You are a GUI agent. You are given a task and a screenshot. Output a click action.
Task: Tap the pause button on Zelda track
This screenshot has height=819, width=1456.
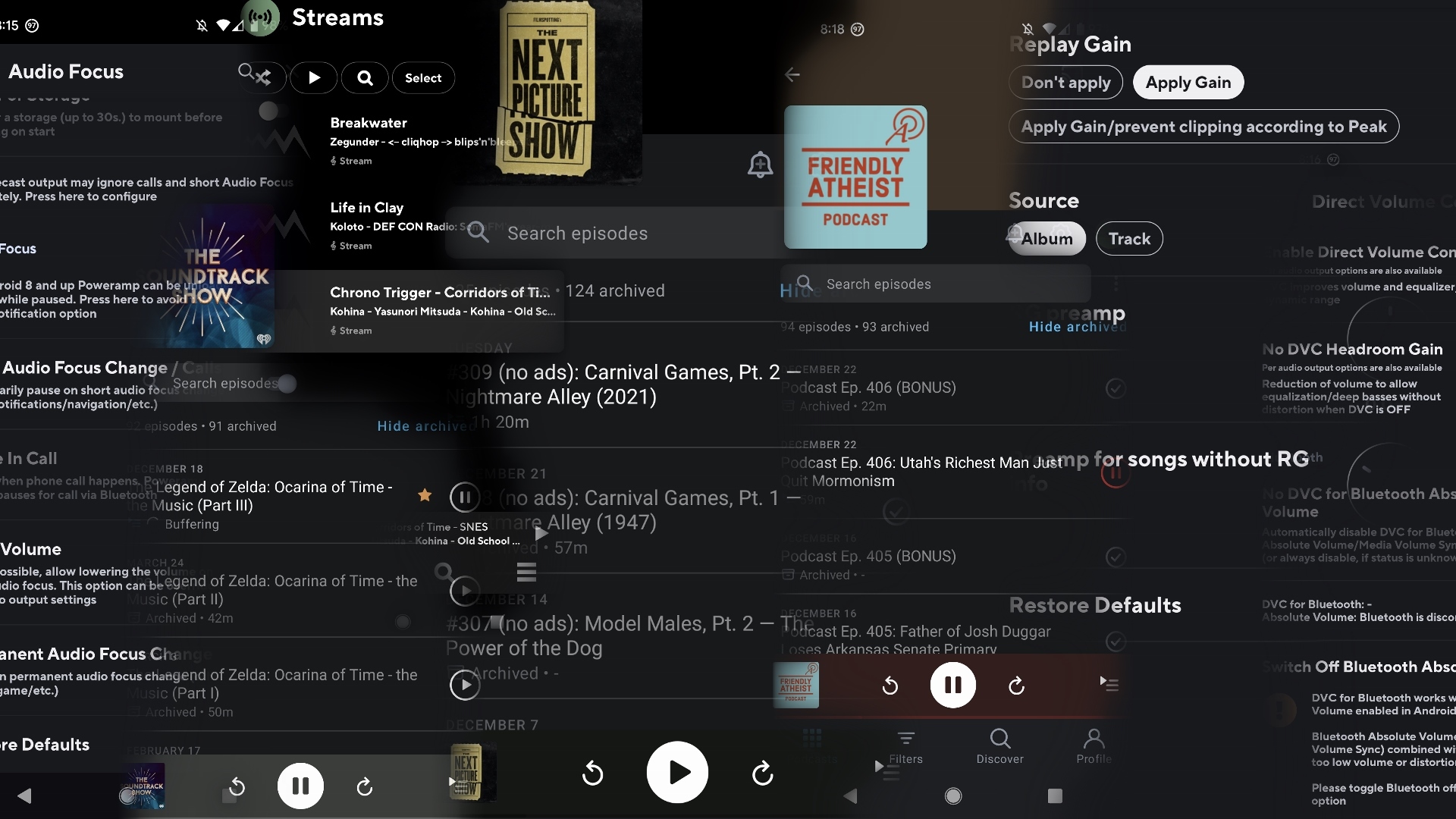[463, 495]
